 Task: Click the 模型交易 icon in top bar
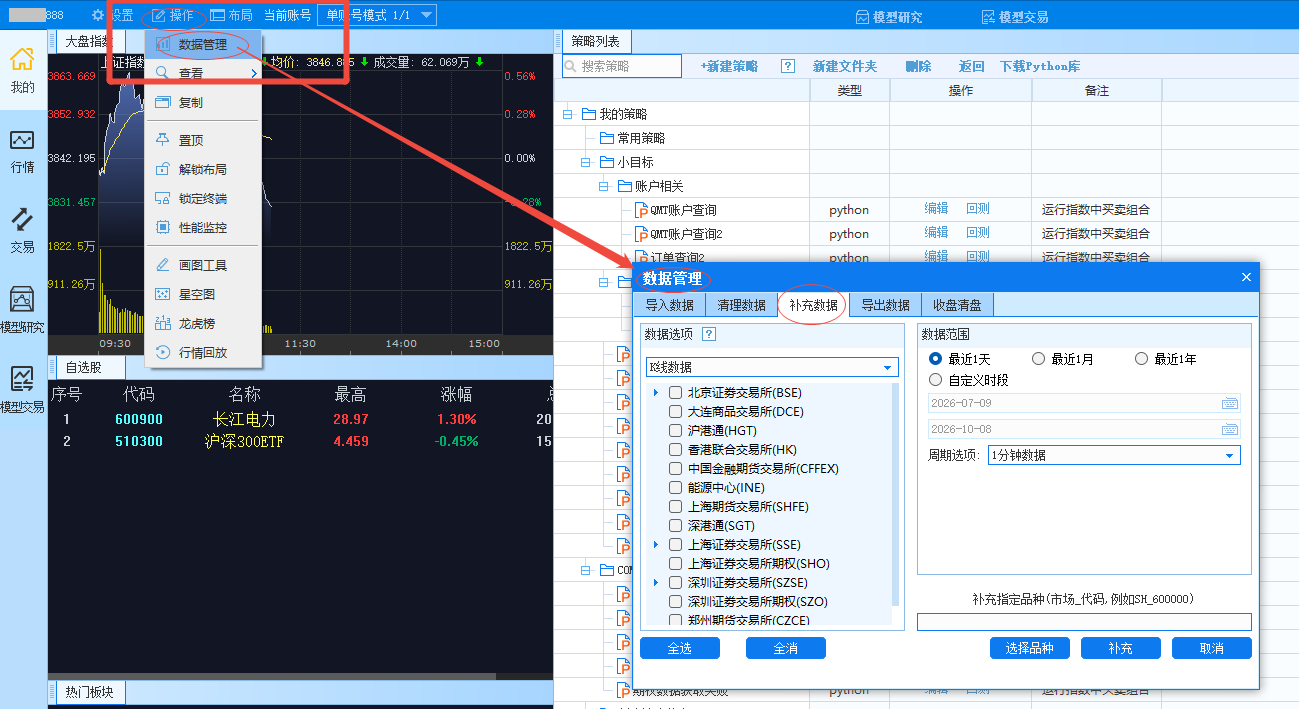(x=989, y=17)
